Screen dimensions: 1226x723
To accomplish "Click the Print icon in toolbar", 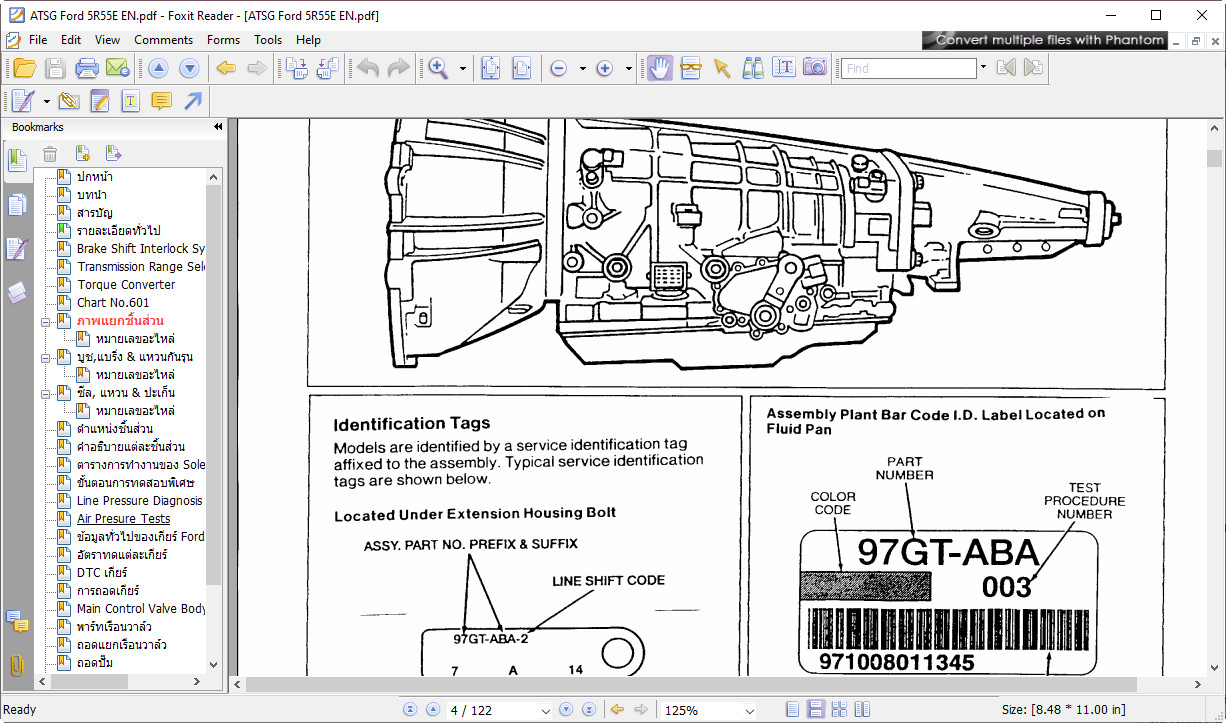I will click(x=87, y=68).
